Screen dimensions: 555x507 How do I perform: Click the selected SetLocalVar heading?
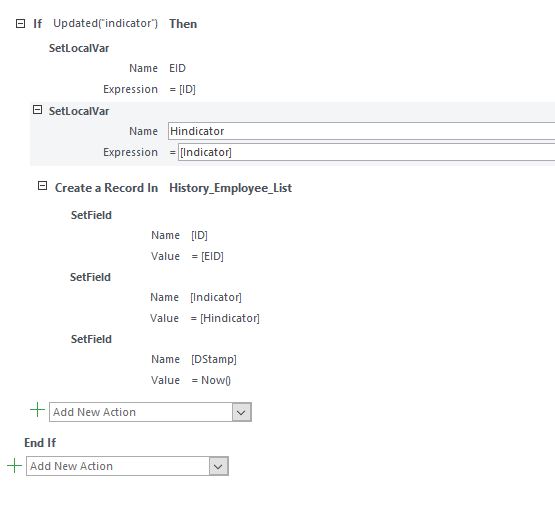pyautogui.click(x=79, y=111)
